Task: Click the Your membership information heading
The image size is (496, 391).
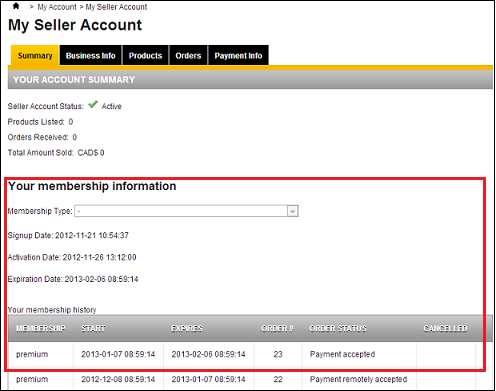Action: pyautogui.click(x=92, y=186)
